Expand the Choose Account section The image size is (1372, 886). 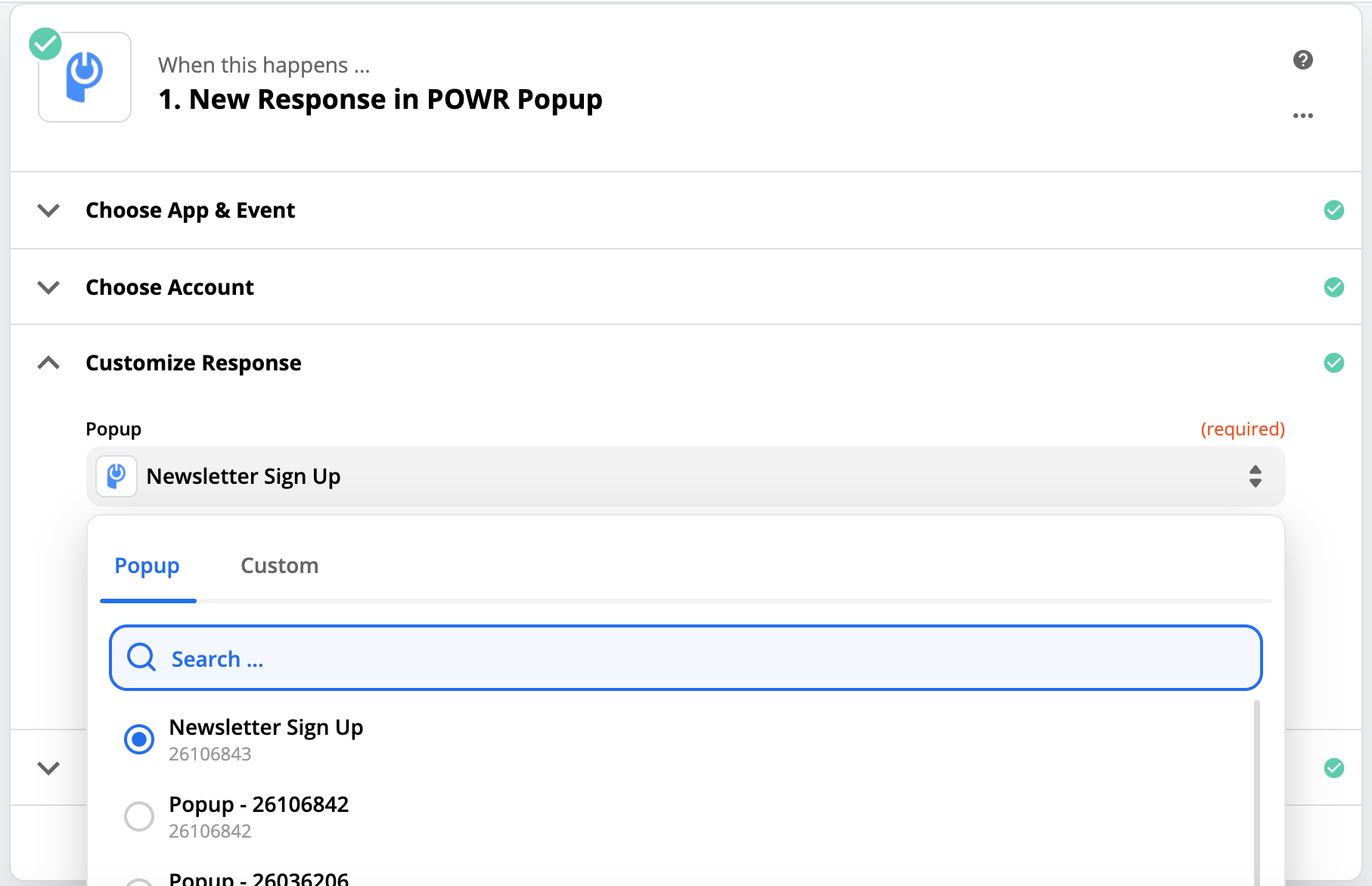click(48, 287)
